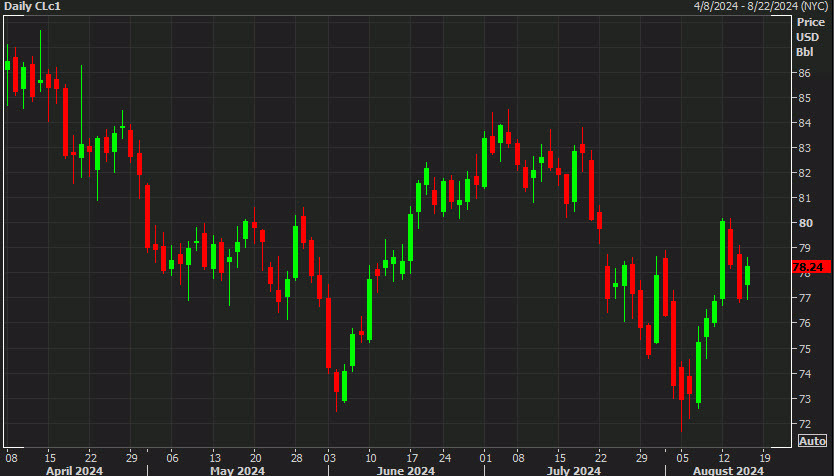This screenshot has width=834, height=476.
Task: Click the 12 August date tick
Action: click(723, 458)
